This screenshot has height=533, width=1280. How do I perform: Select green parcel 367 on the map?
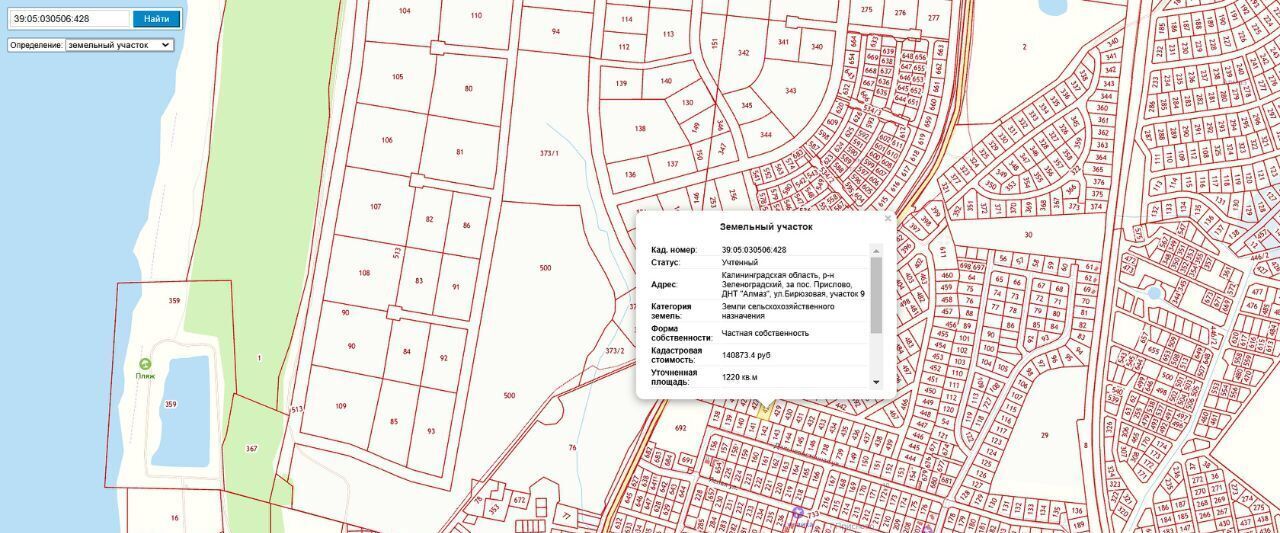pyautogui.click(x=252, y=448)
